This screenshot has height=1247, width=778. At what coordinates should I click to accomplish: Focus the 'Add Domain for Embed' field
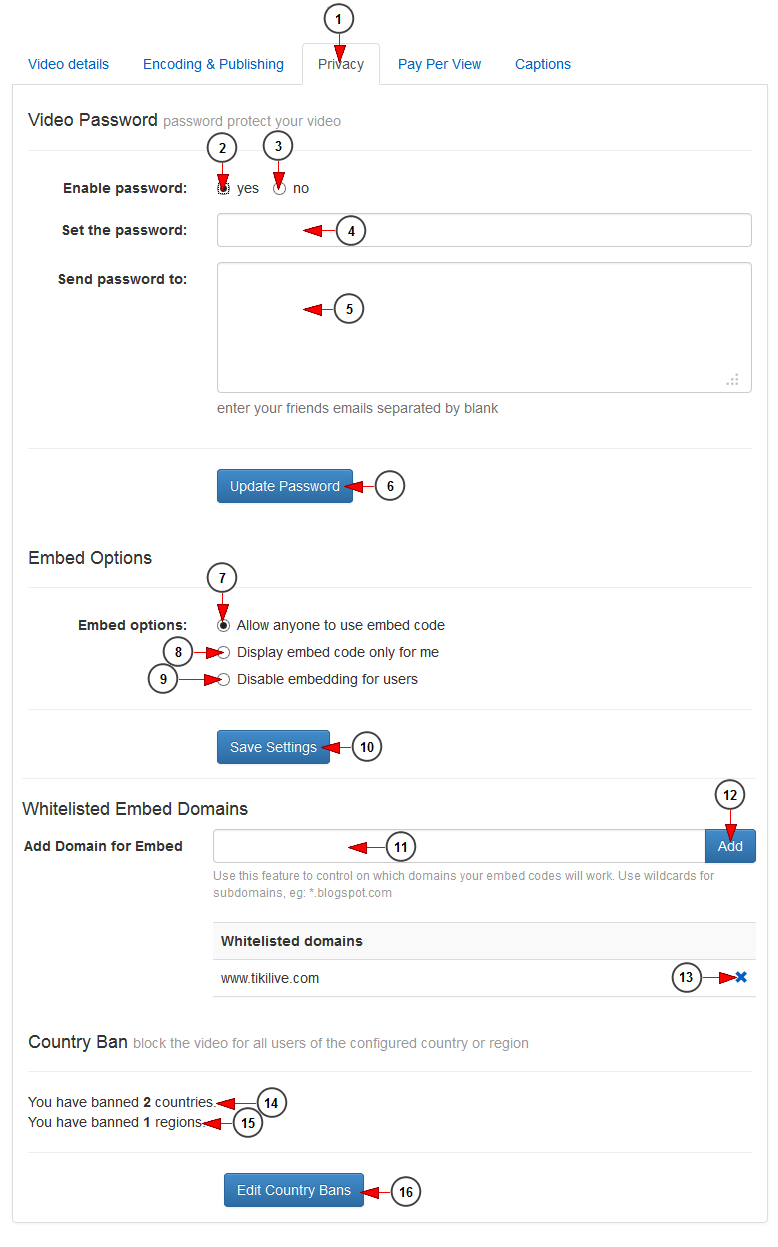click(x=459, y=846)
